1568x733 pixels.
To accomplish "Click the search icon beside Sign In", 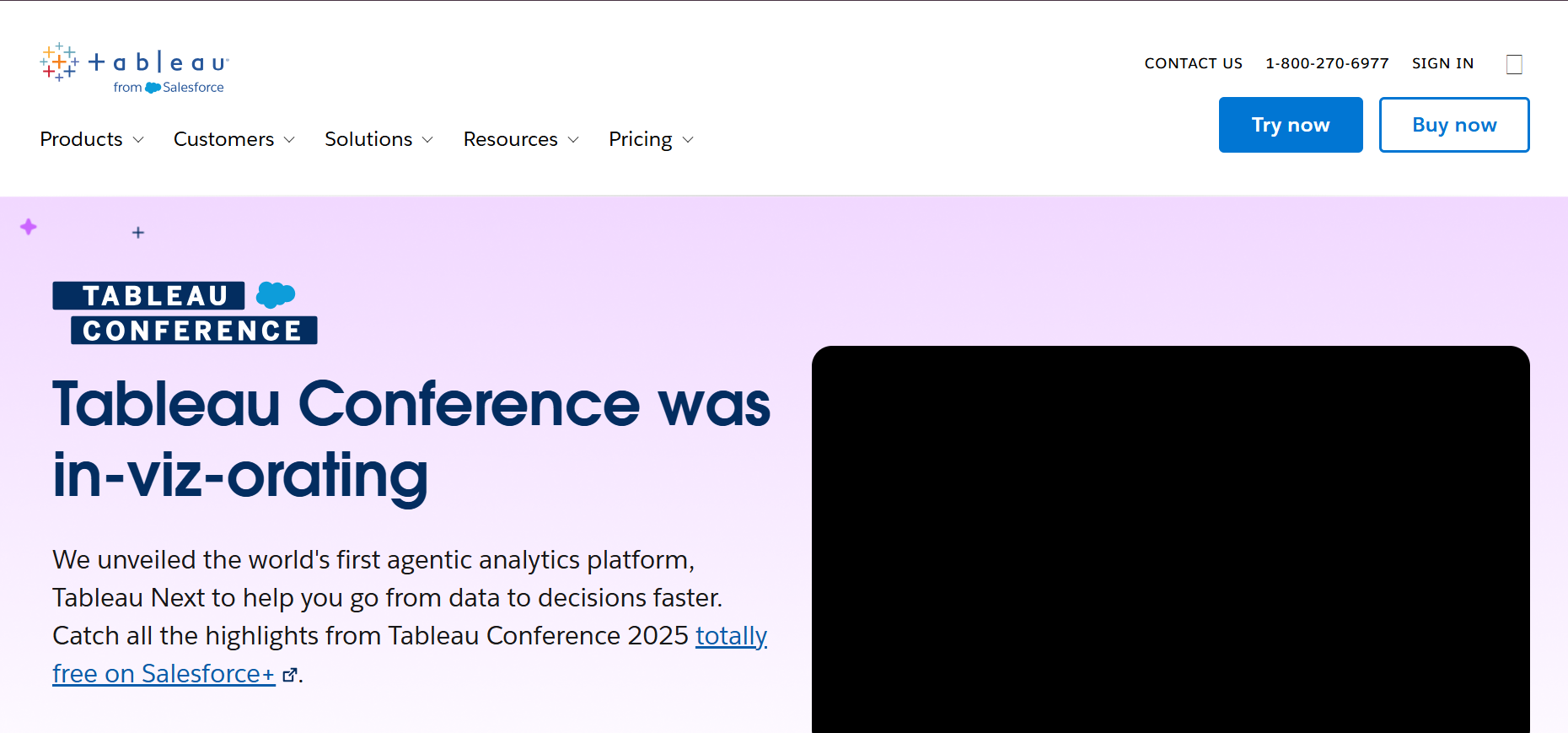I will click(x=1514, y=64).
